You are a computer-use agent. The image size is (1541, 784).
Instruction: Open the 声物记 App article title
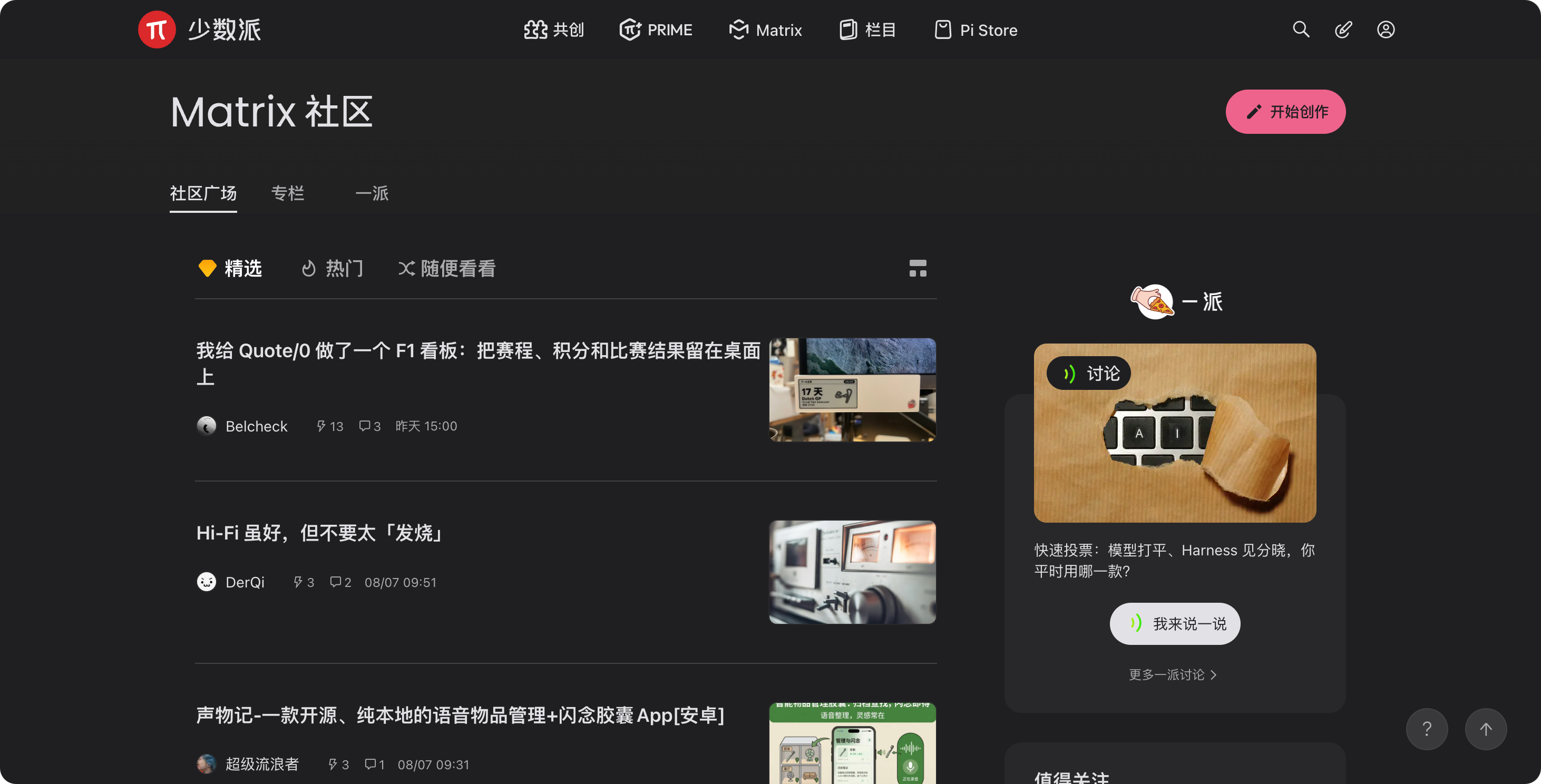pos(460,715)
